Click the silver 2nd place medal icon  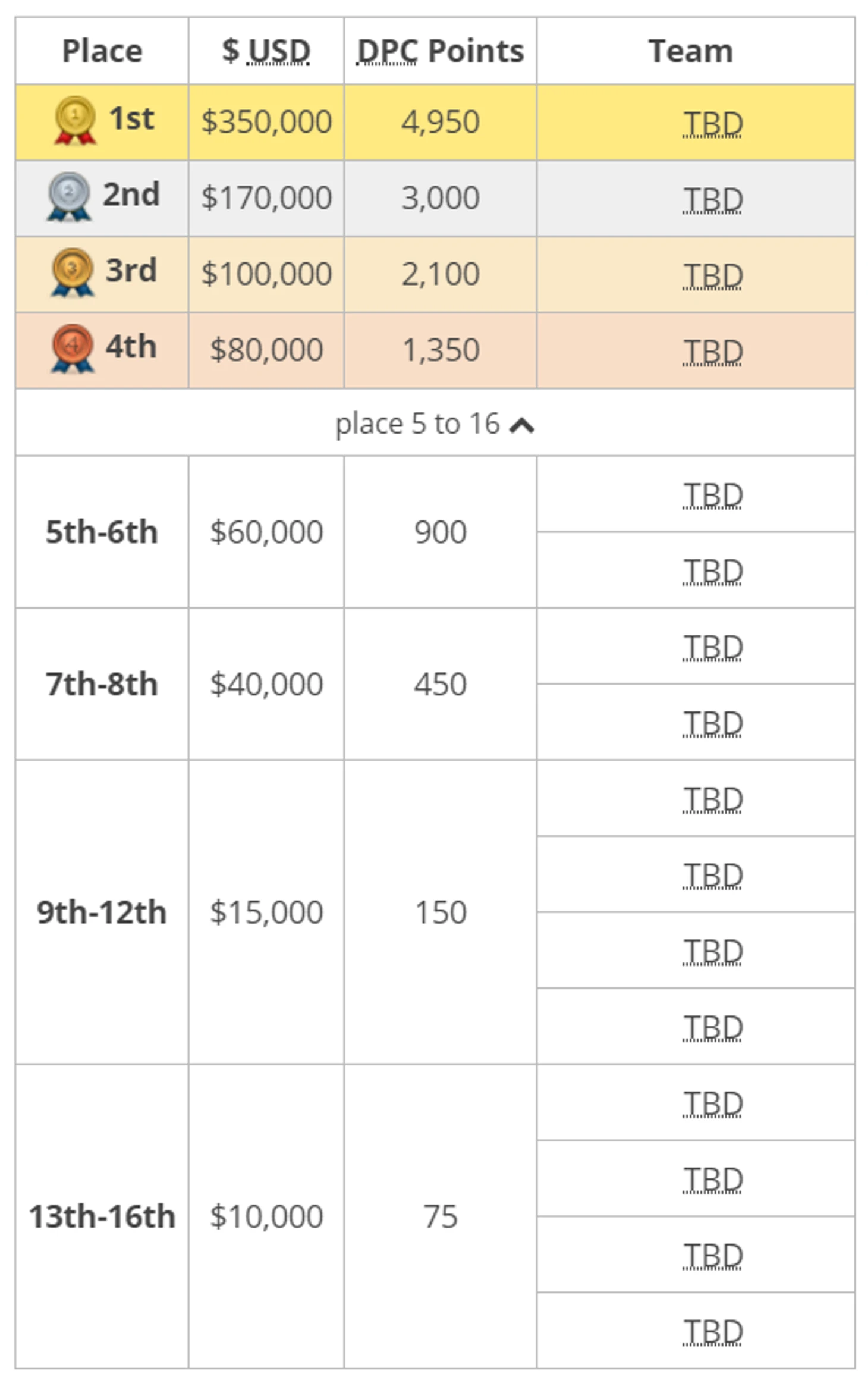pos(69,196)
